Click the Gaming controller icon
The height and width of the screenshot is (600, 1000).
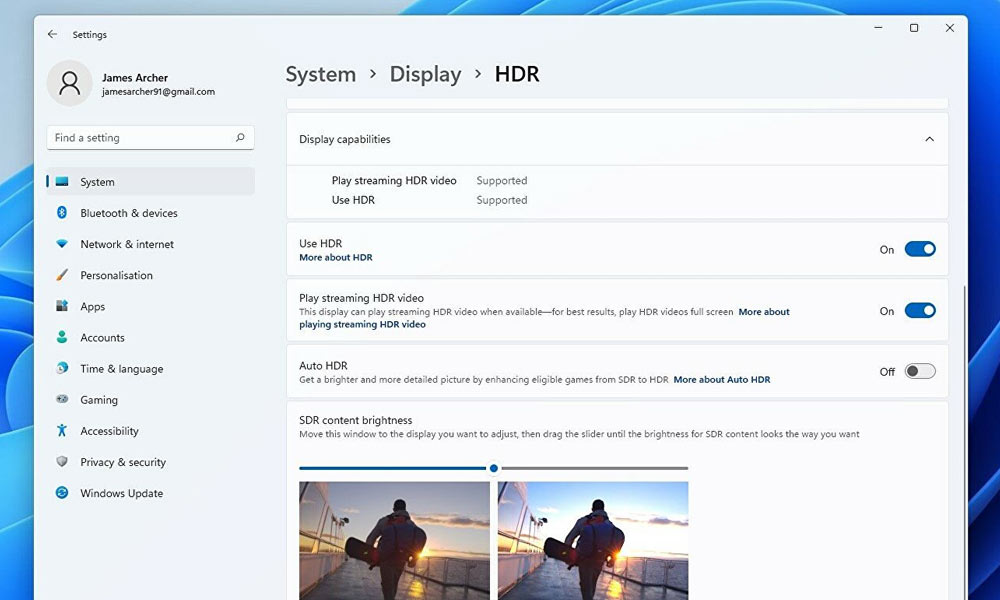pos(62,399)
